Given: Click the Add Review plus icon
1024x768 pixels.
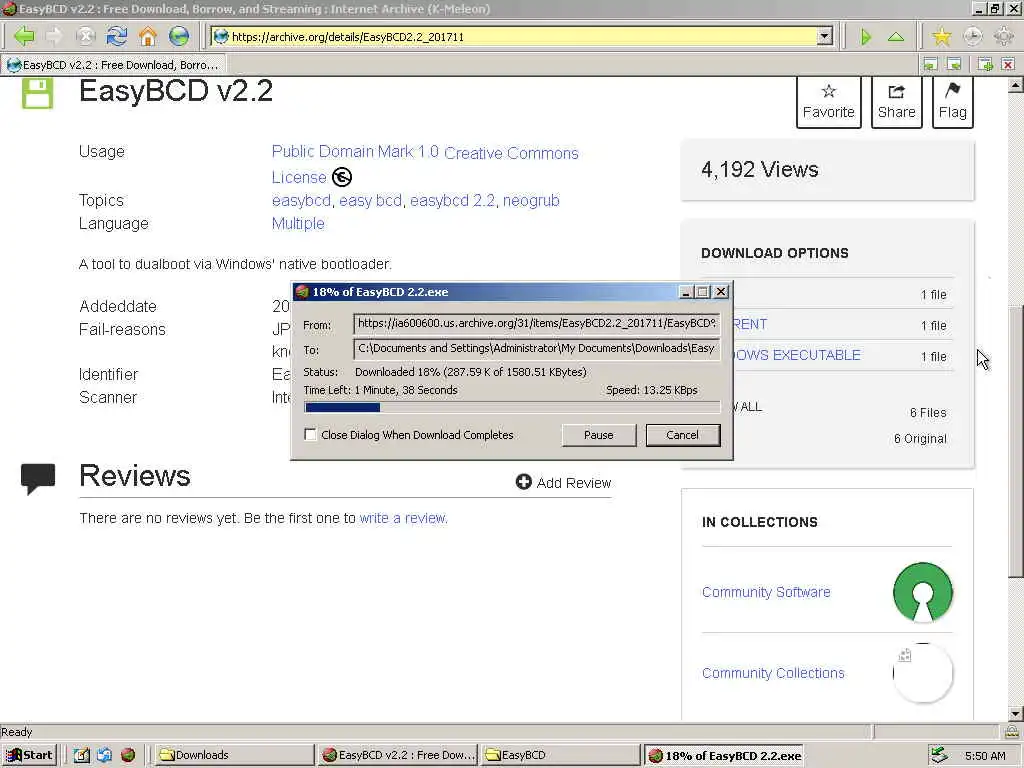Looking at the screenshot, I should click(523, 482).
